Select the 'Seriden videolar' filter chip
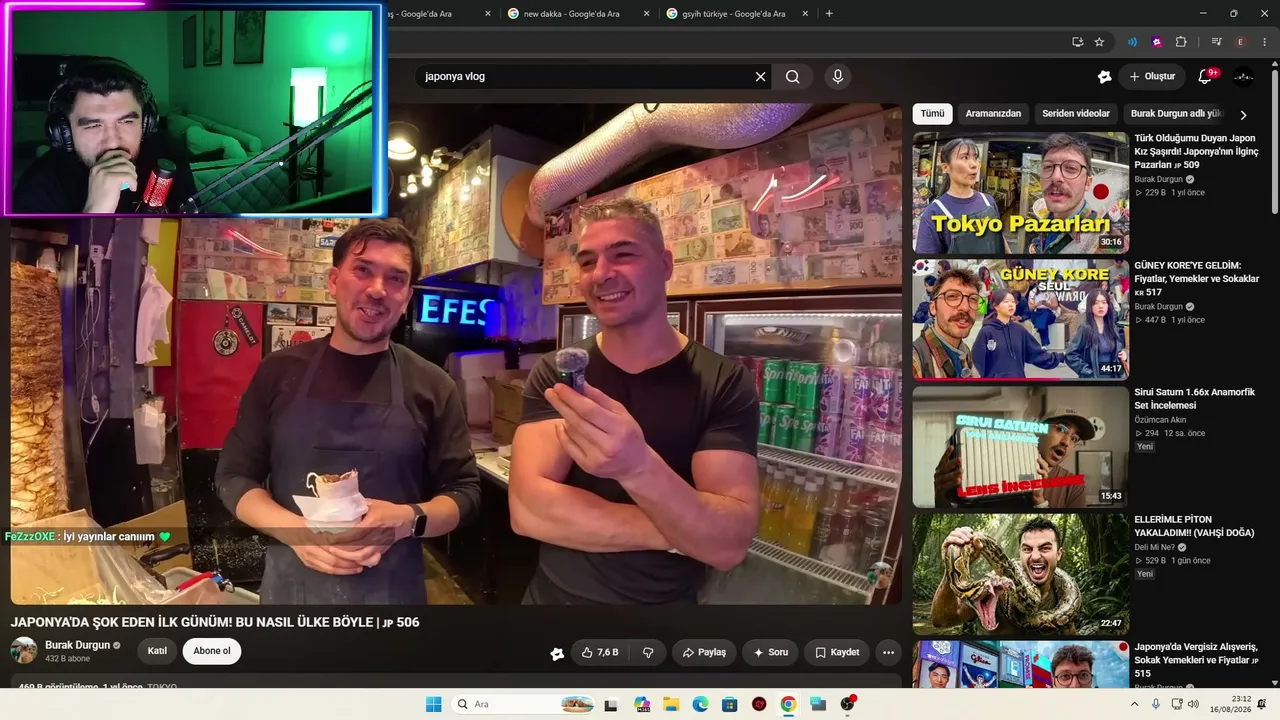Screen dimensions: 1280x720 tap(1076, 114)
